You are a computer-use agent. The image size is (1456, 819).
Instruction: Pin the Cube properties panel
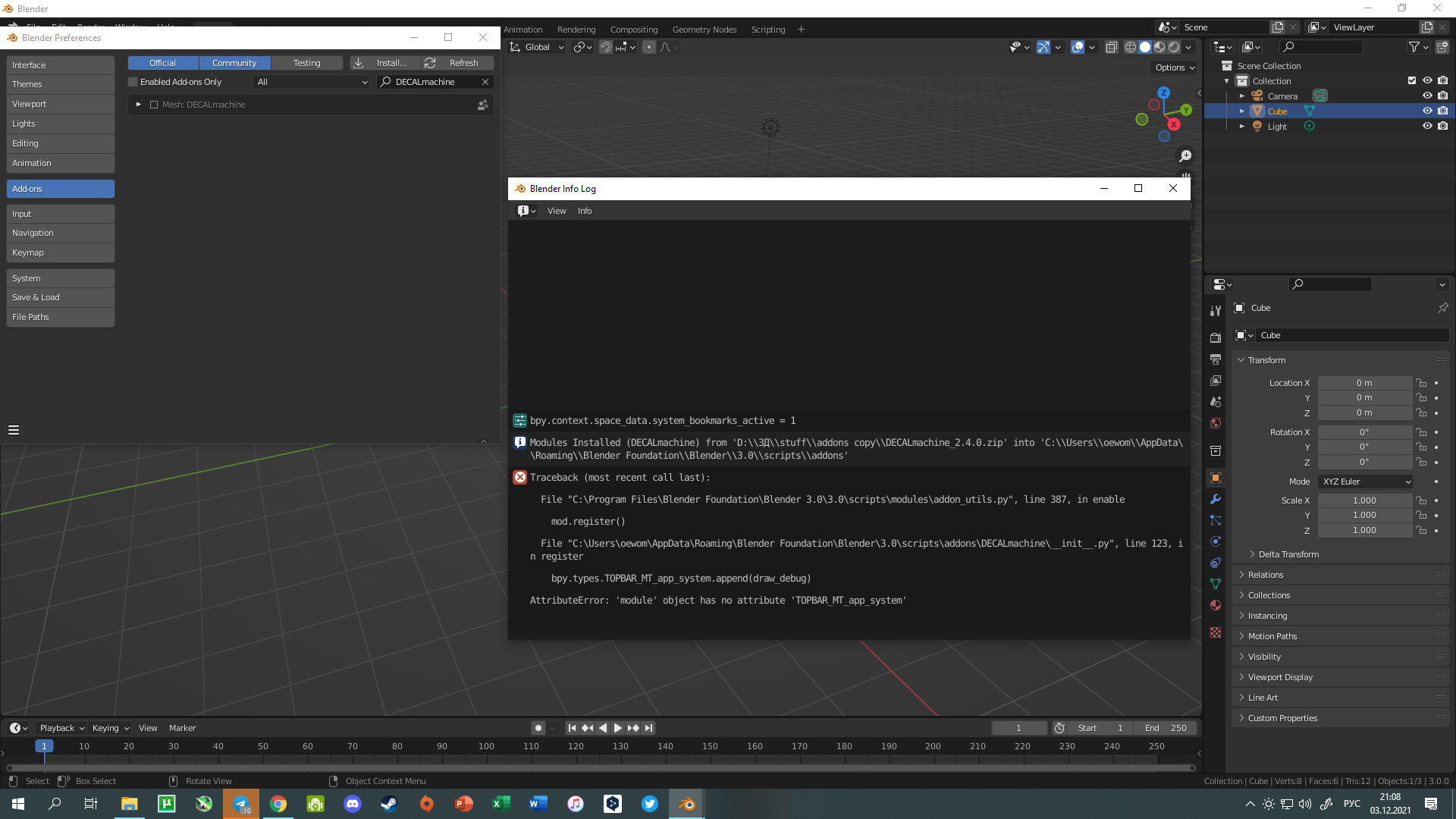1442,308
